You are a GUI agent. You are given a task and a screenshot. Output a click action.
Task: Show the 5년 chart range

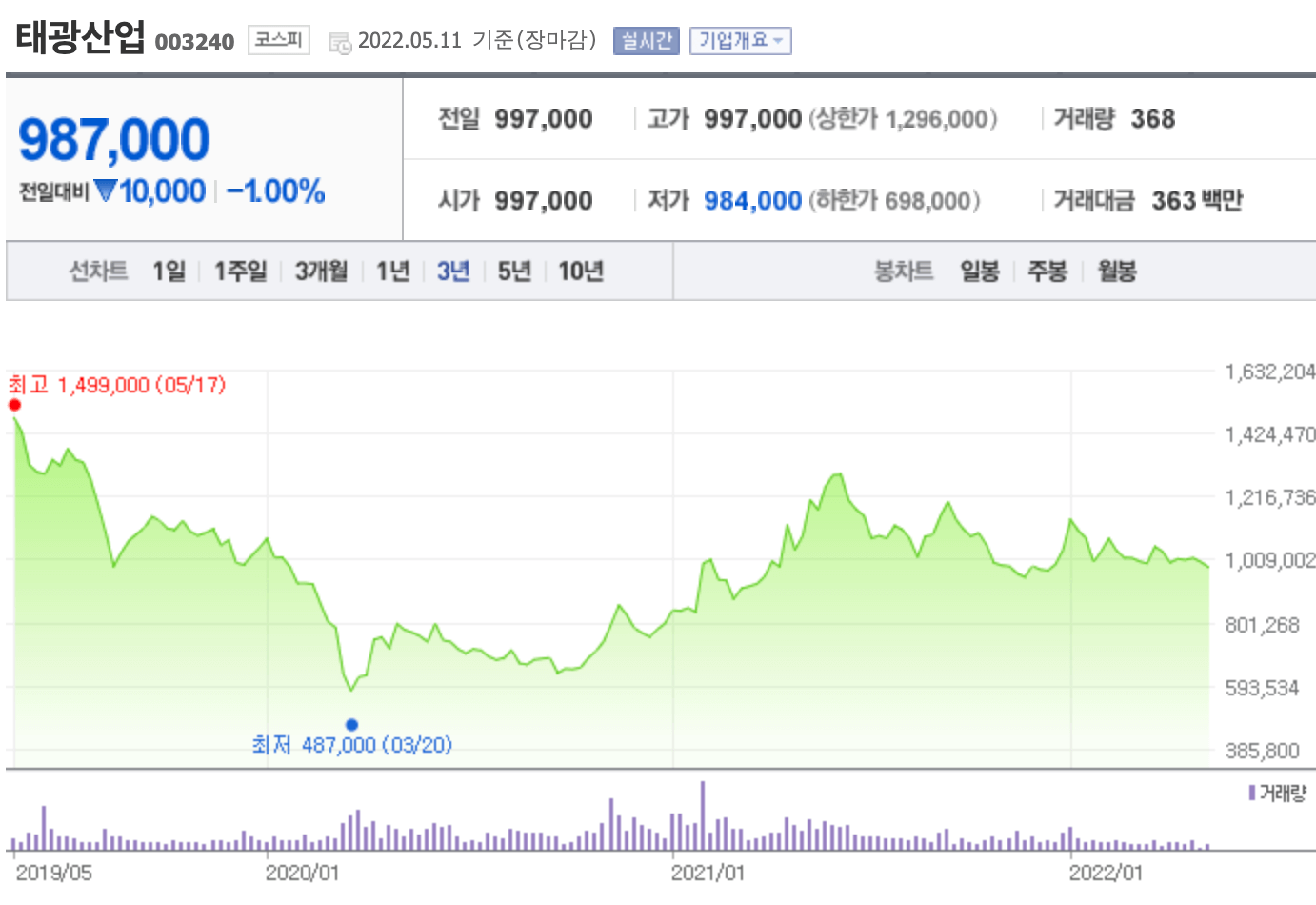pos(514,271)
